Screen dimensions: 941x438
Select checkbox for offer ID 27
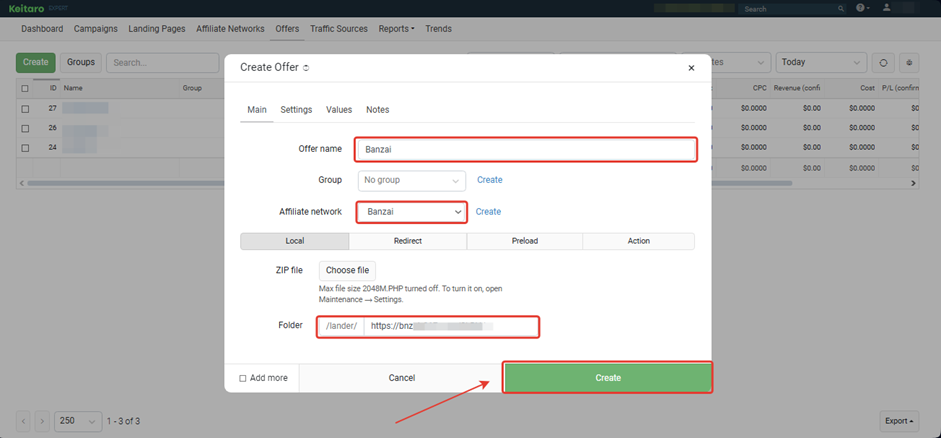point(25,109)
